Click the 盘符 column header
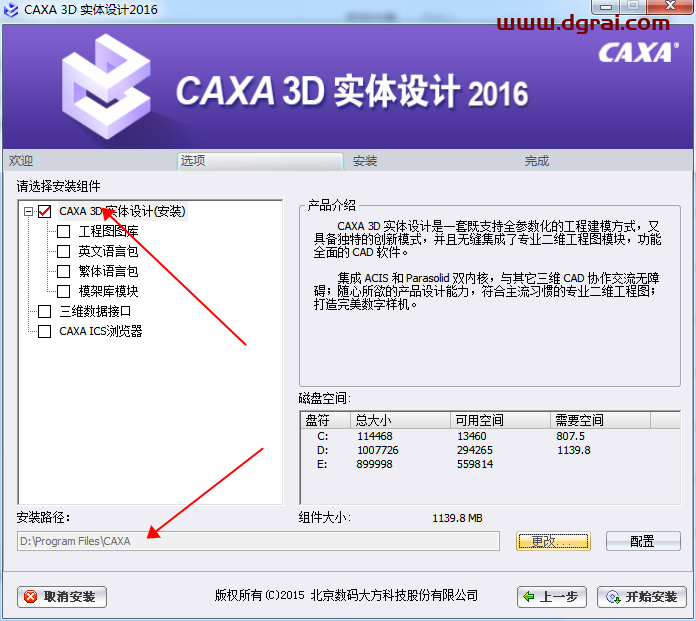Screen dimensions: 696x621 [x=325, y=420]
